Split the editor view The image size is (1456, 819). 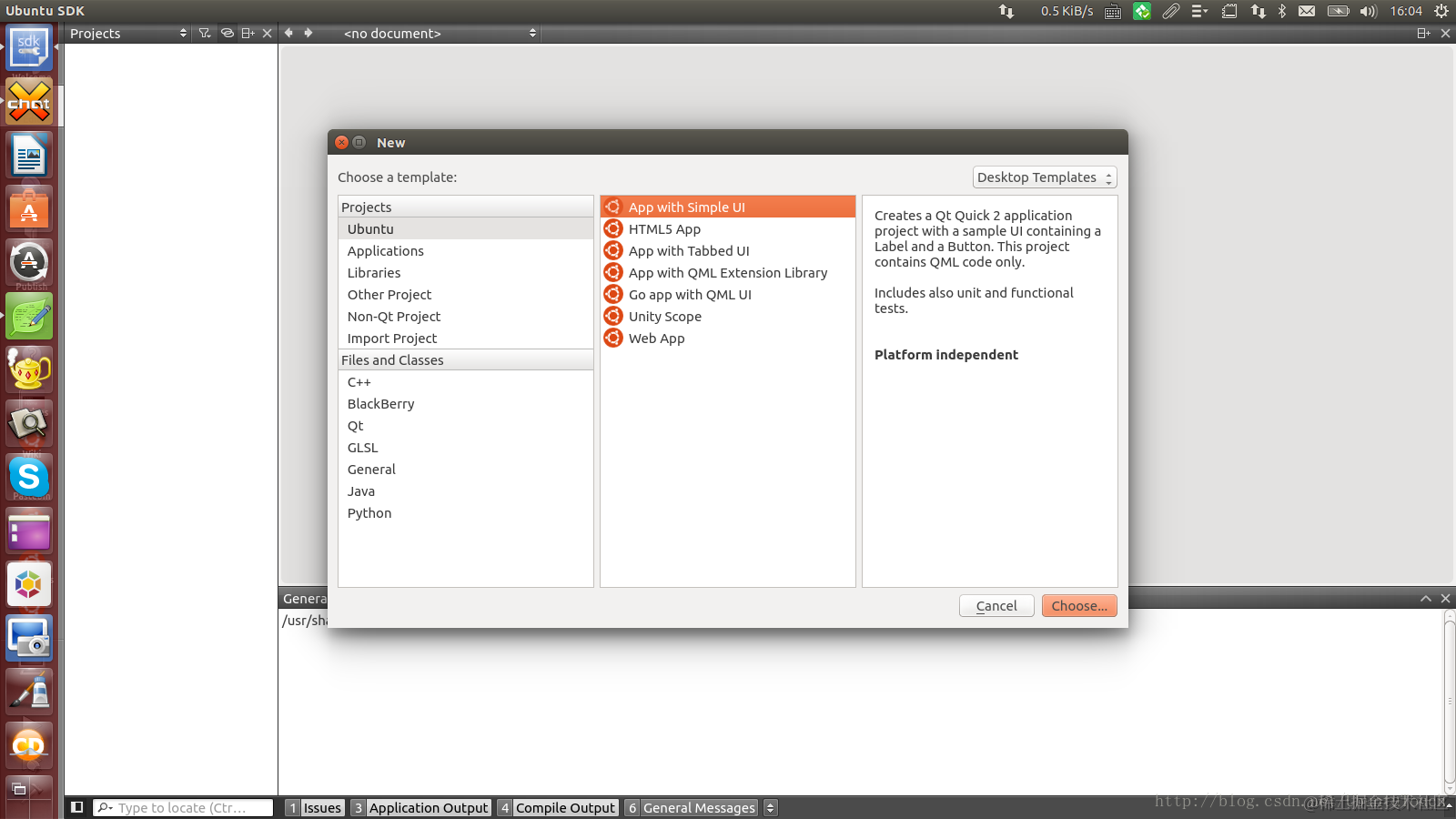point(1424,33)
